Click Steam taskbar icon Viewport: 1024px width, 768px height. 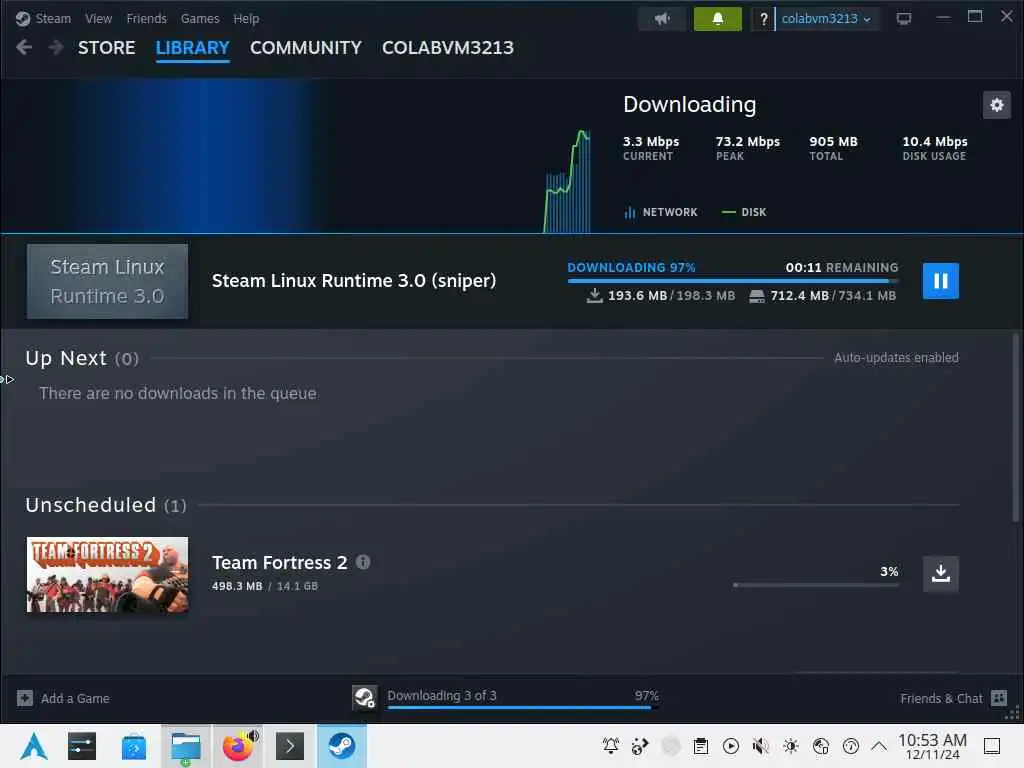tap(341, 746)
